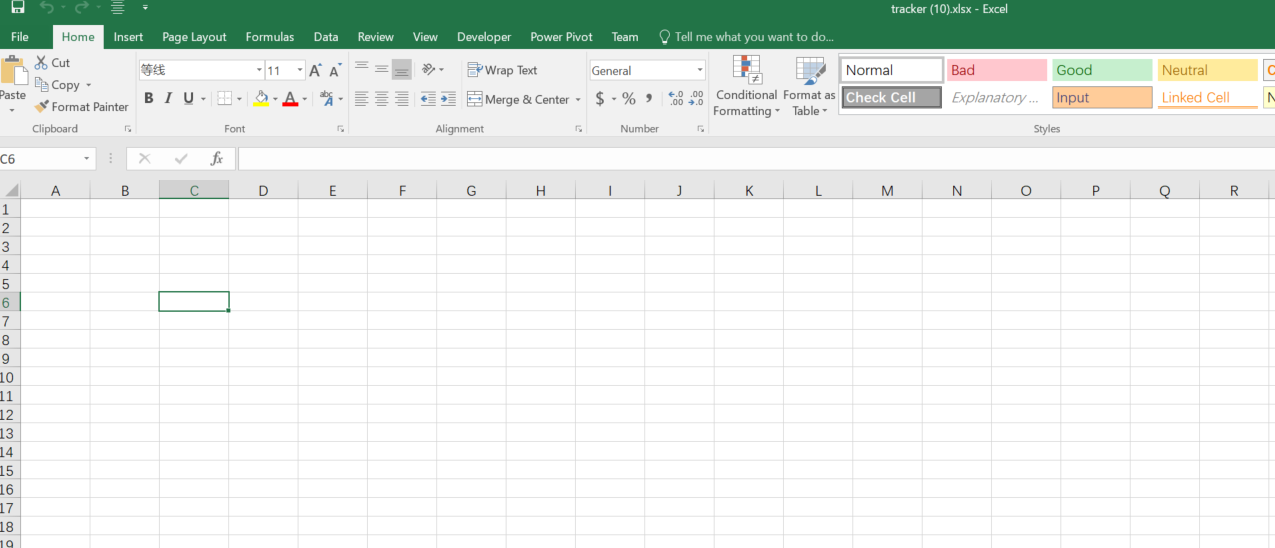The height and width of the screenshot is (548, 1275).
Task: Decrease cell indent
Action: click(x=428, y=99)
